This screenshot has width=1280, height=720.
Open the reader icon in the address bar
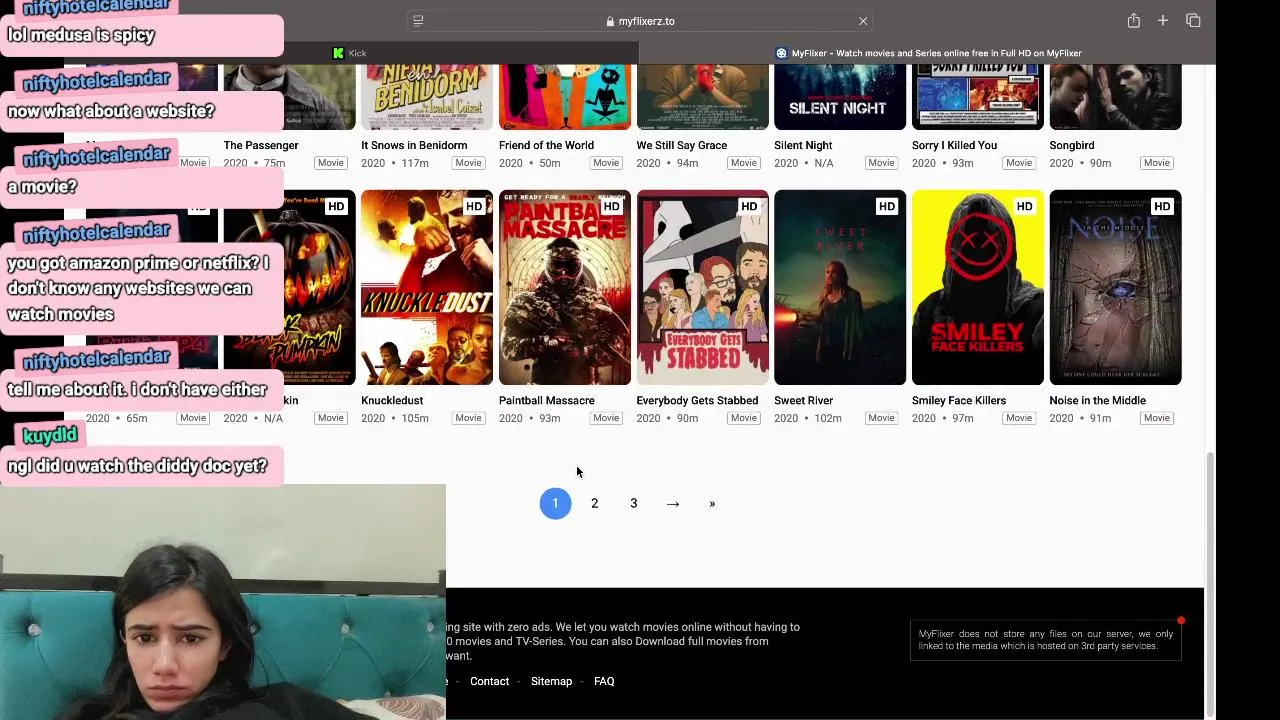418,20
